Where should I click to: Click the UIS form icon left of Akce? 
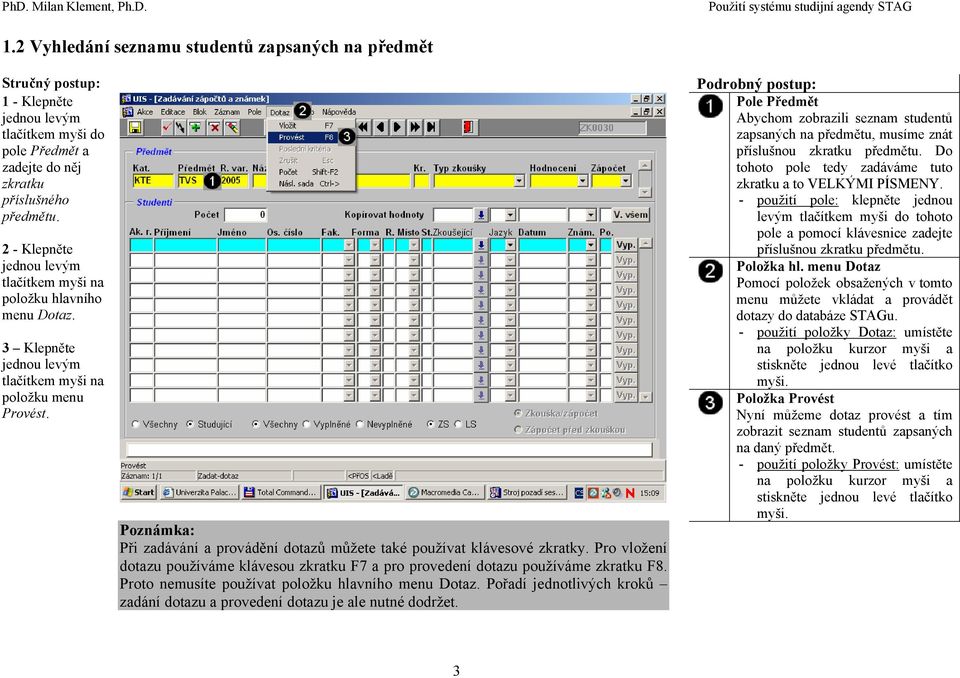(x=127, y=112)
